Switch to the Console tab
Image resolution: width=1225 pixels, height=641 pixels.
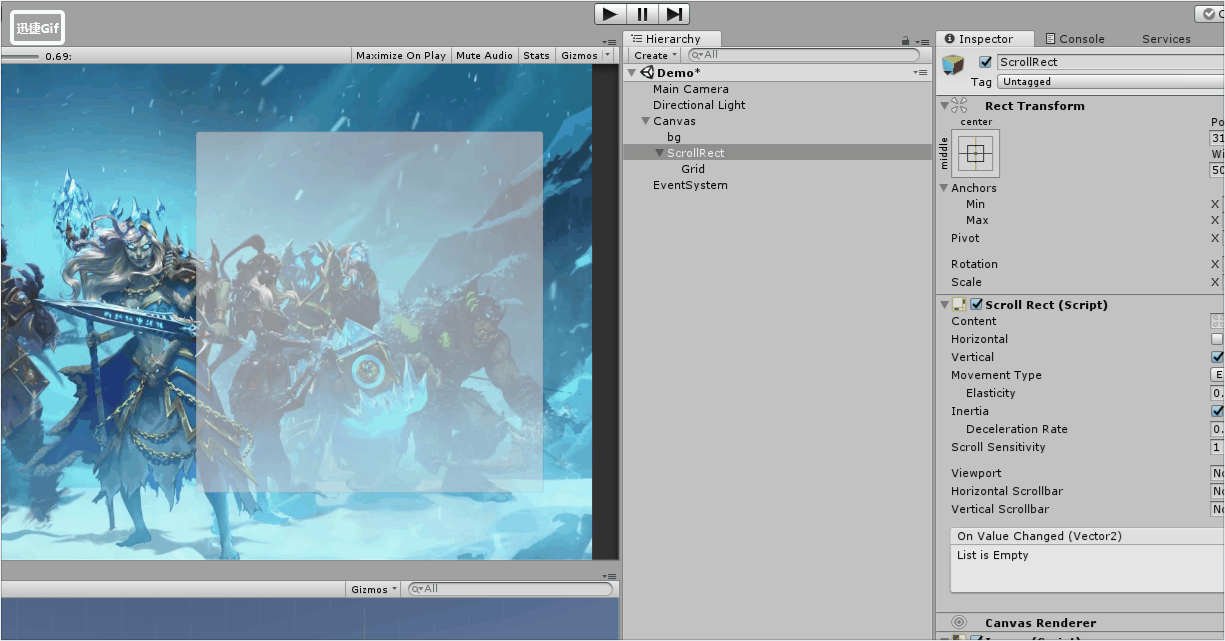tap(1075, 39)
